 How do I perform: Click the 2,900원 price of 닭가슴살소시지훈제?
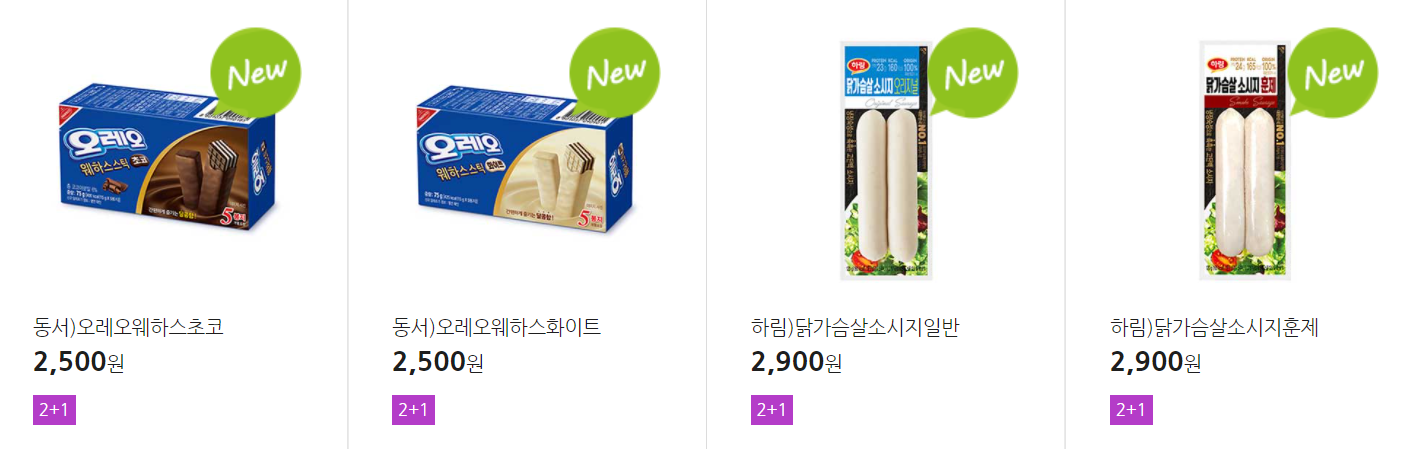[1156, 362]
